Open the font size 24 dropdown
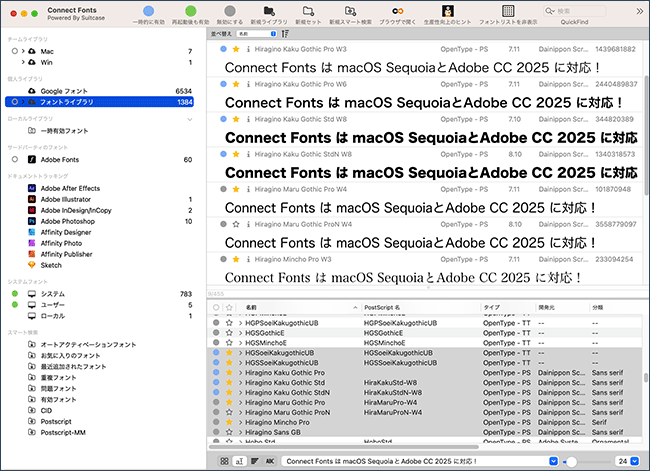Screen dimensions: 650x471 point(634,461)
